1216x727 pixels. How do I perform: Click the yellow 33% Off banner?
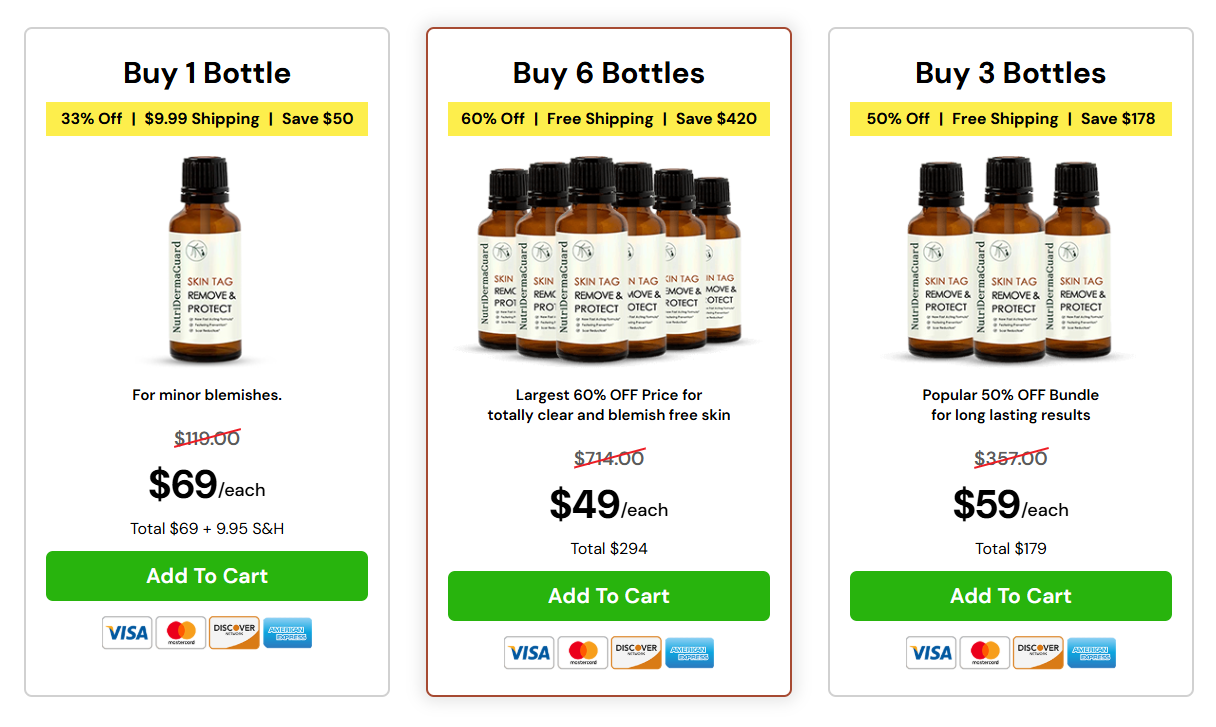pos(206,118)
